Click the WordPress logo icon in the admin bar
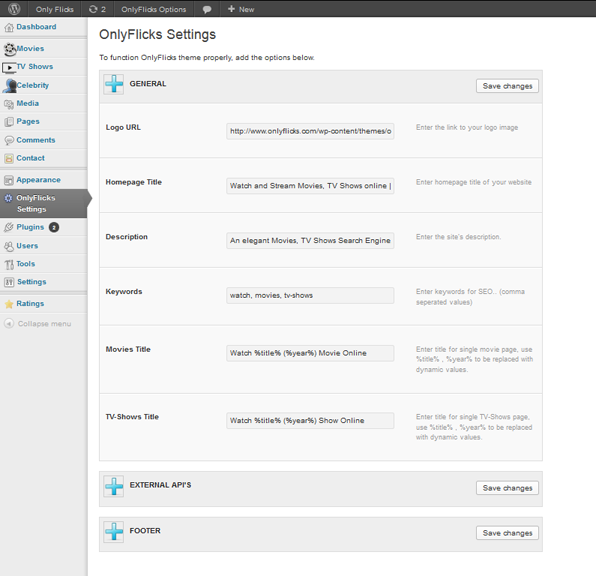This screenshot has height=576, width=596. 14,9
